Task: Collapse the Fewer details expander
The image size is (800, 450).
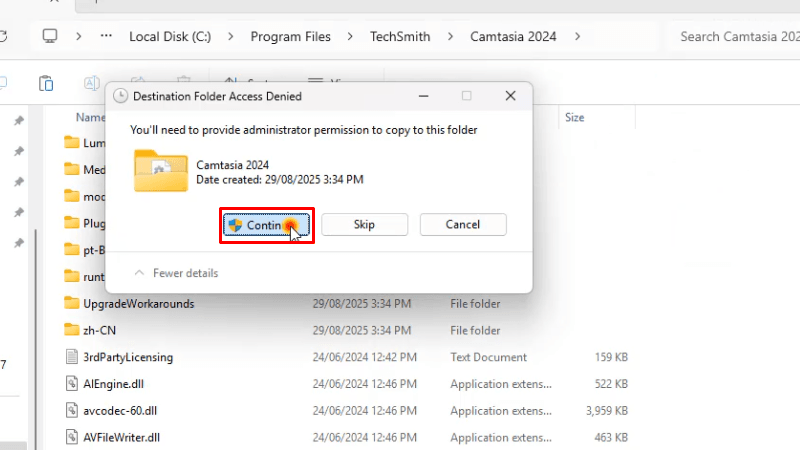Action: pyautogui.click(x=176, y=273)
